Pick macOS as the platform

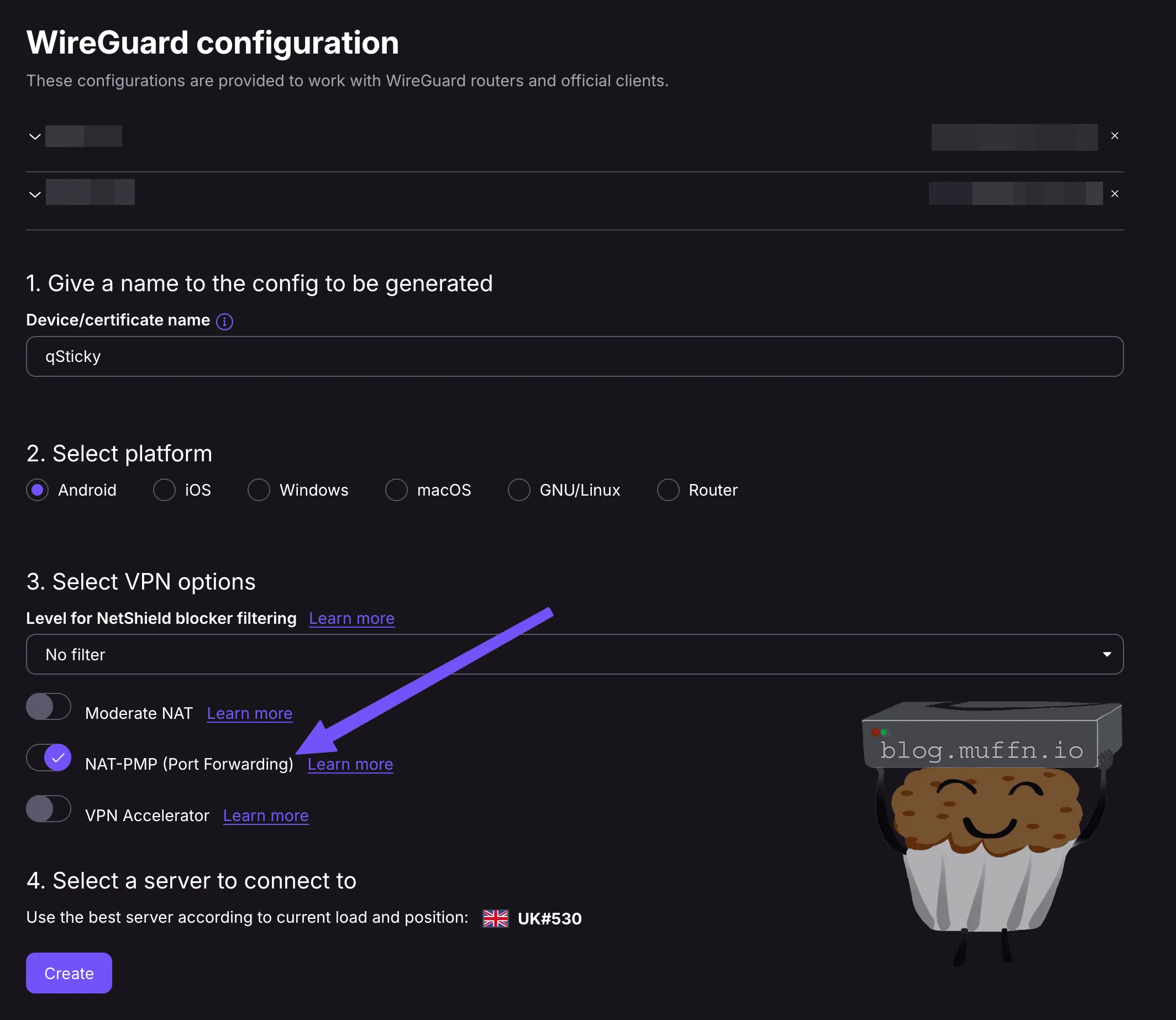[x=396, y=490]
